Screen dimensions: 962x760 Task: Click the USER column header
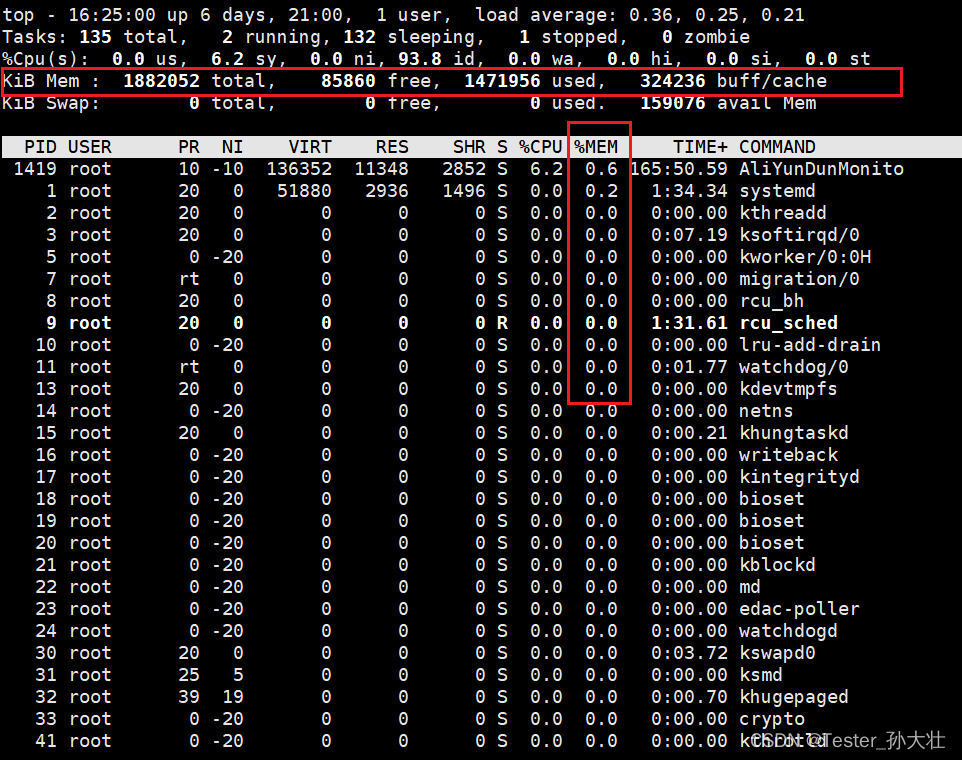[x=90, y=147]
